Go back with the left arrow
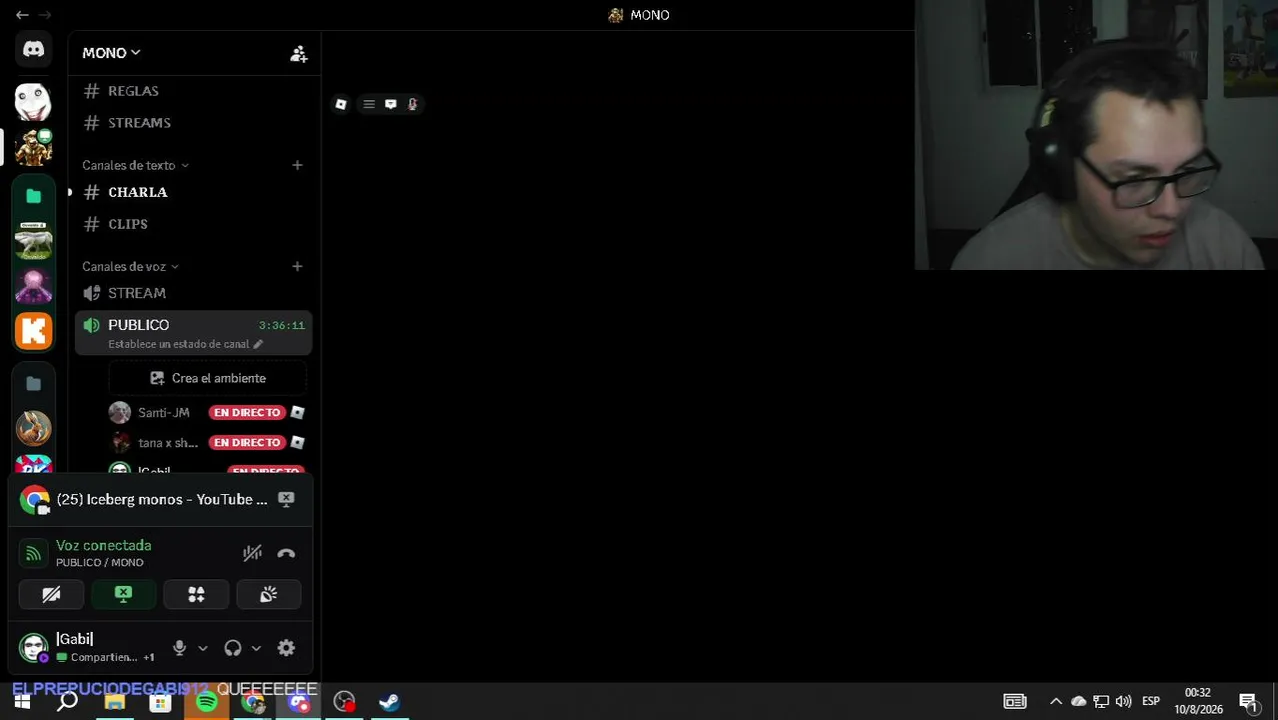 point(22,15)
